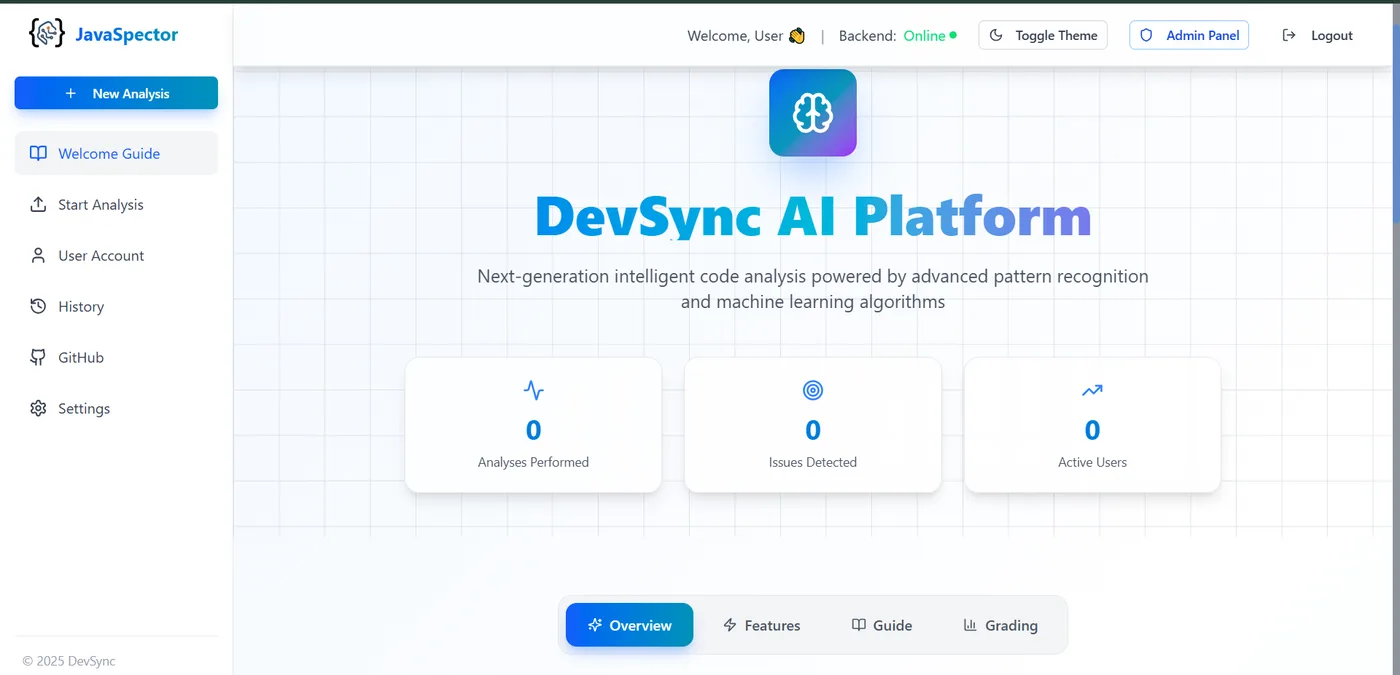Click the pulse icon on Analyses Performed card
Image resolution: width=1400 pixels, height=675 pixels.
point(533,390)
